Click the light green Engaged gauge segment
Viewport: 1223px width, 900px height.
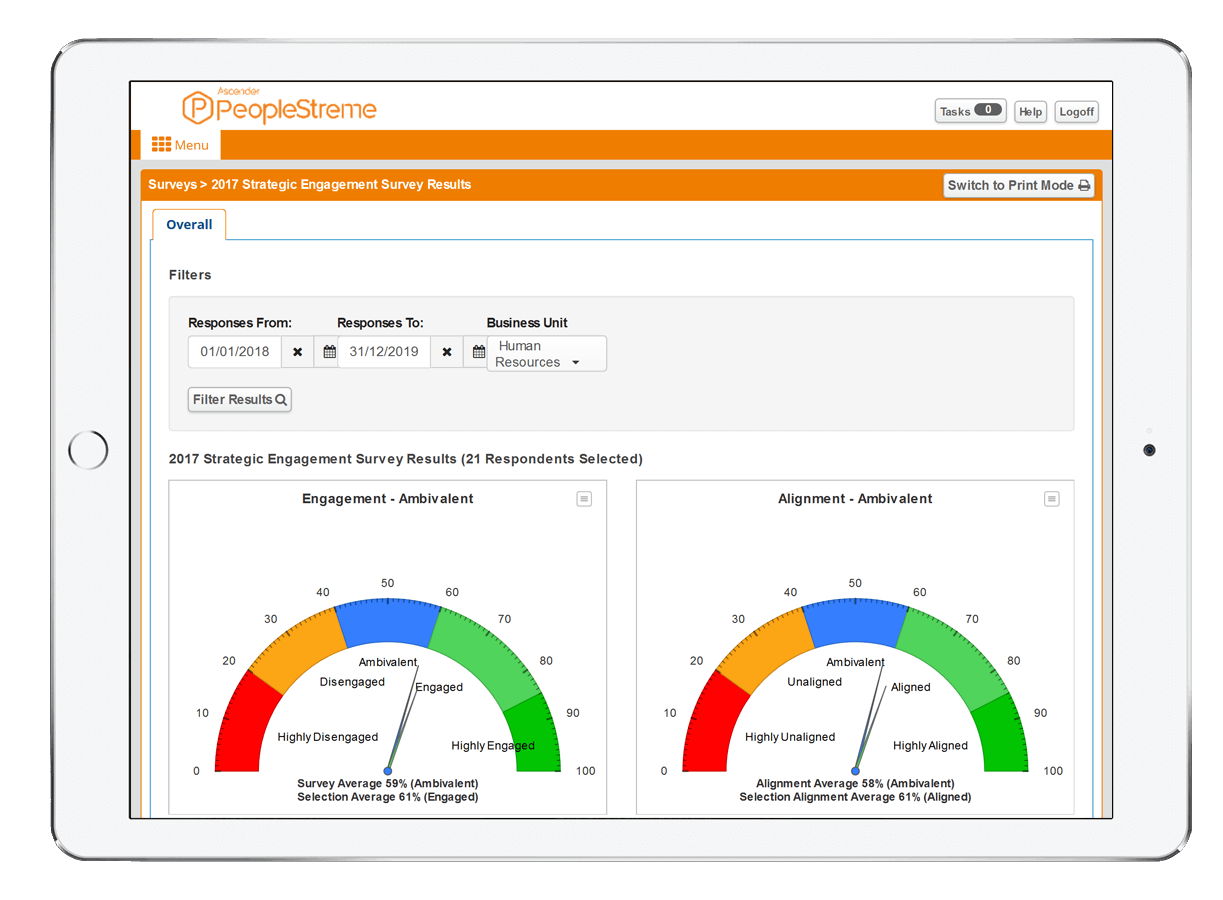pyautogui.click(x=487, y=652)
